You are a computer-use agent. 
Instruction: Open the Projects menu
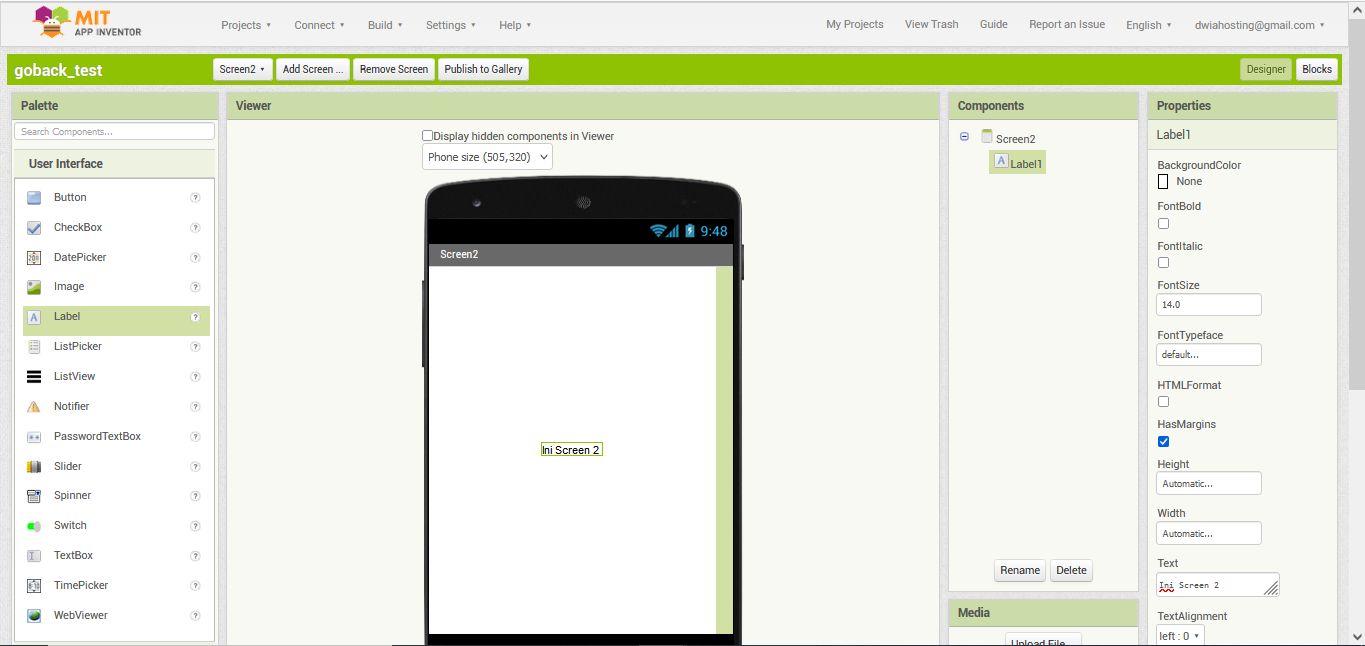[246, 25]
